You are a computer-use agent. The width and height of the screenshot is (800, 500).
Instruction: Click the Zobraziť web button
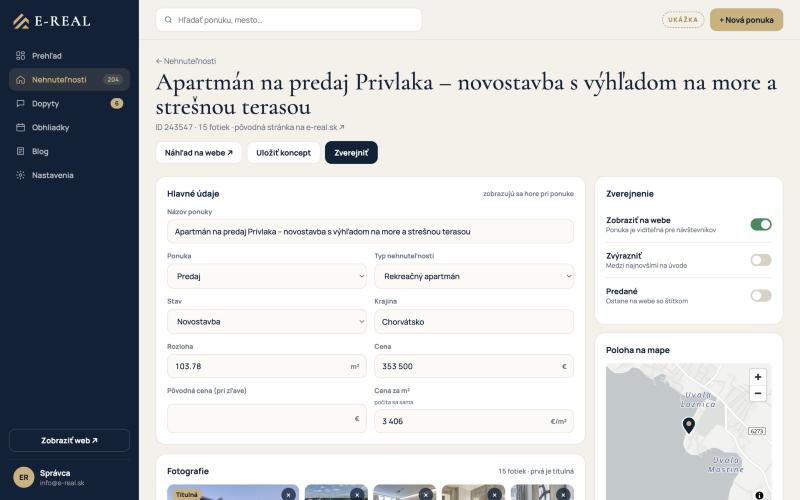pos(69,440)
